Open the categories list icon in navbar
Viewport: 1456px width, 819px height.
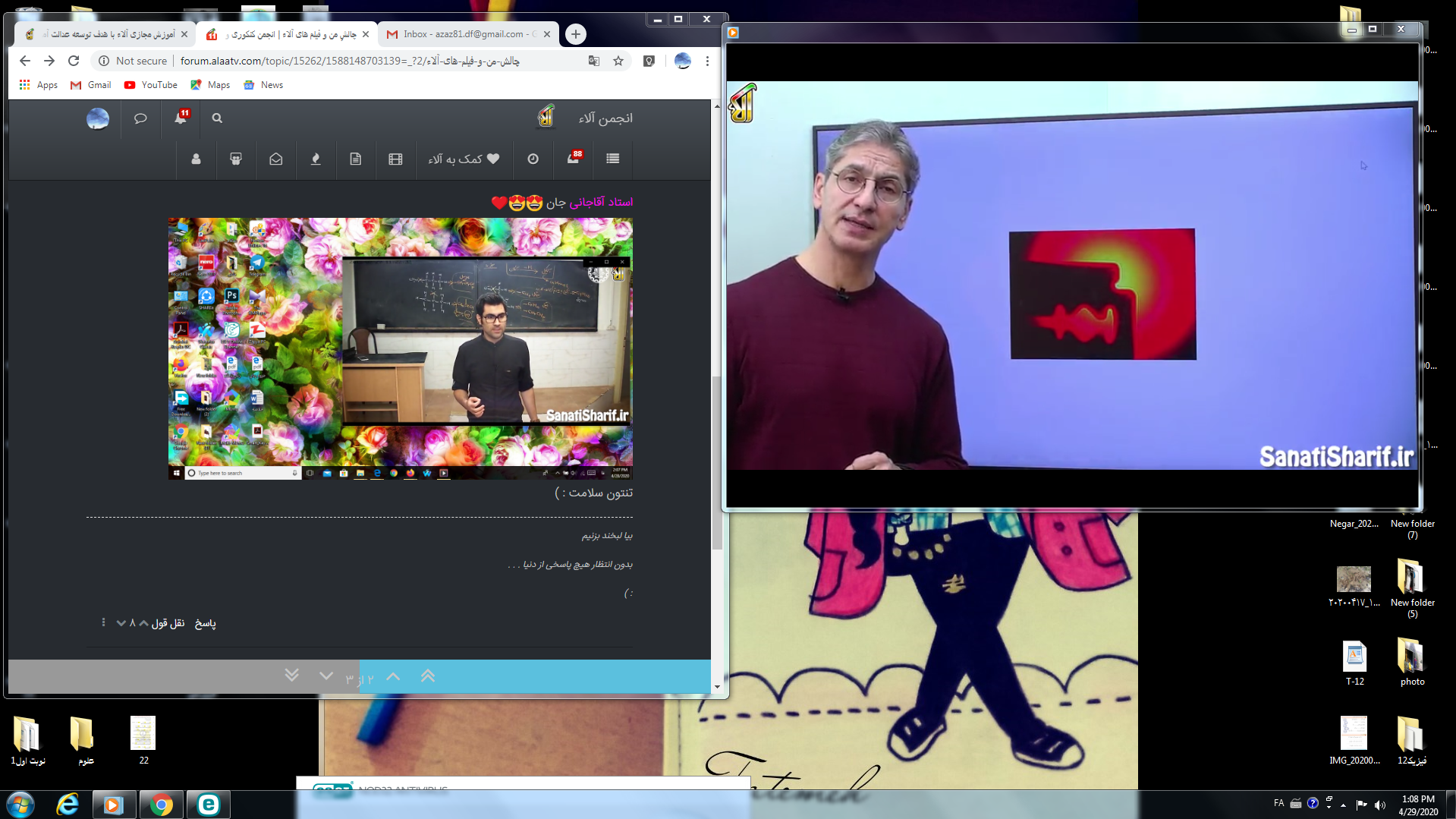(x=613, y=159)
